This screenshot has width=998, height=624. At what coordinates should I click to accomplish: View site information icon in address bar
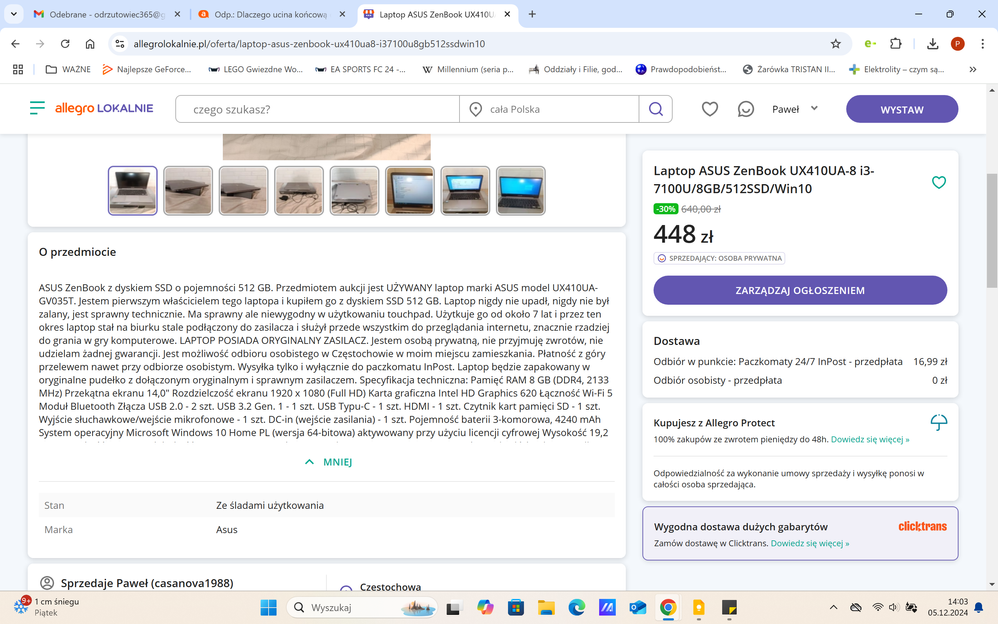[x=120, y=43]
